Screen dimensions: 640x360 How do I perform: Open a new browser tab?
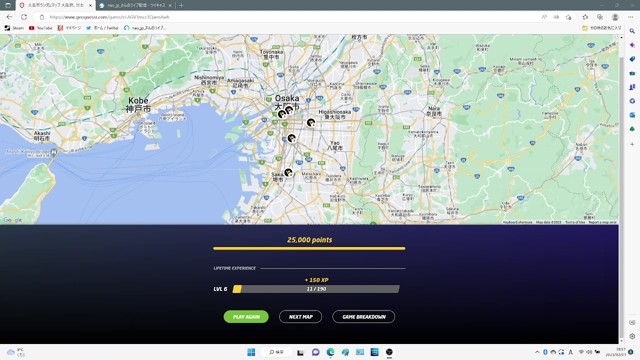tap(181, 5)
